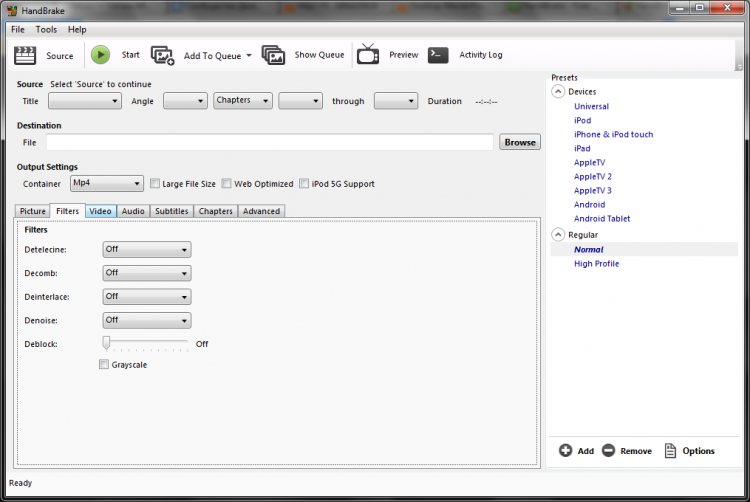750x502 pixels.
Task: Open the Chapters mode dropdown
Action: 243,100
